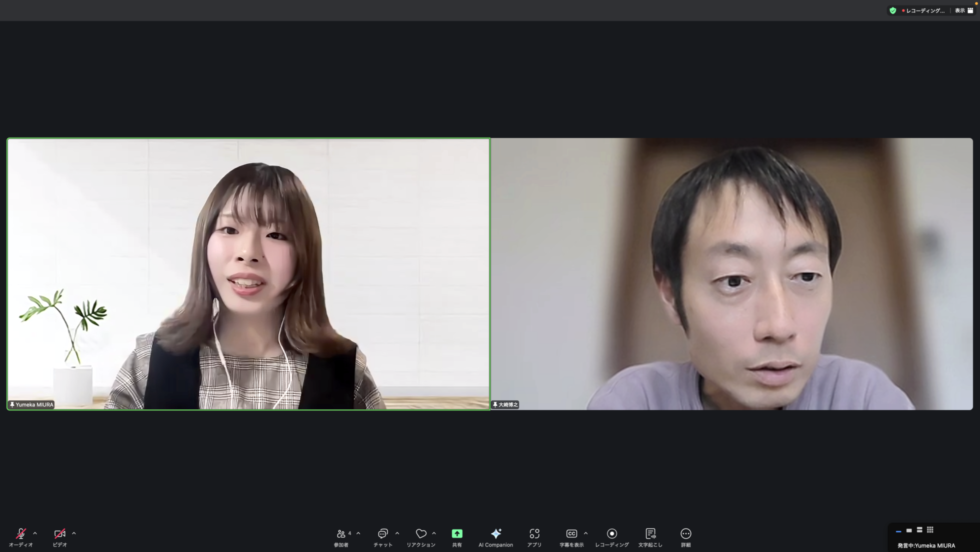
Task: Click the green security shield icon
Action: pyautogui.click(x=893, y=10)
